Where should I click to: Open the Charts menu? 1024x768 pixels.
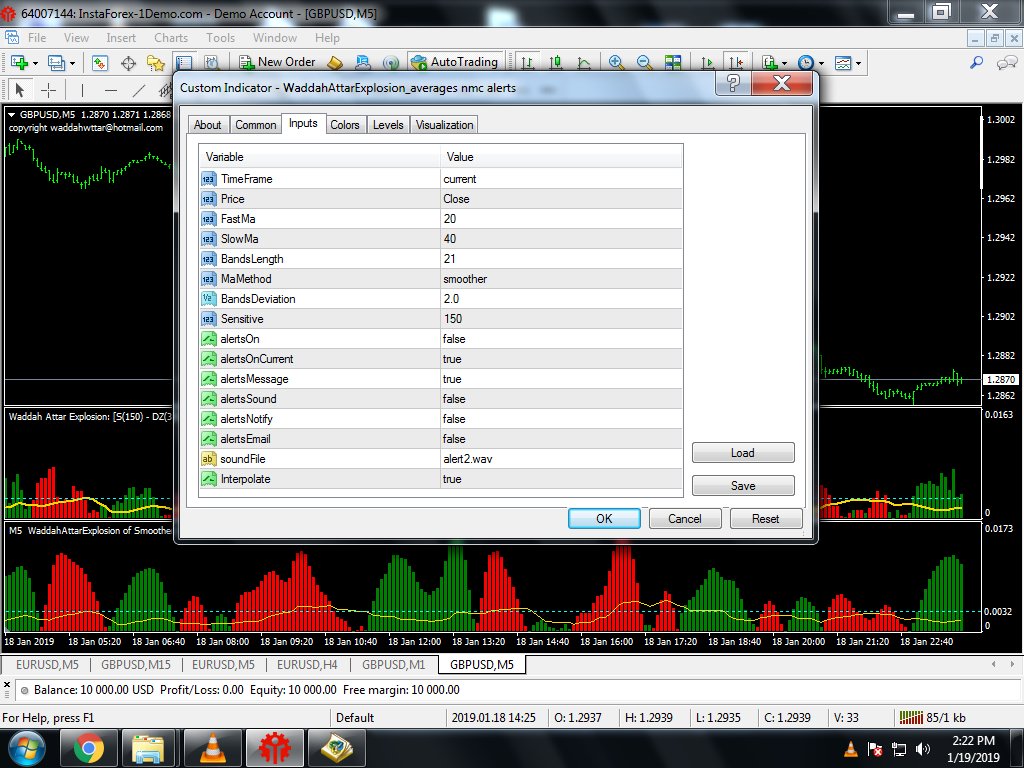[x=171, y=38]
